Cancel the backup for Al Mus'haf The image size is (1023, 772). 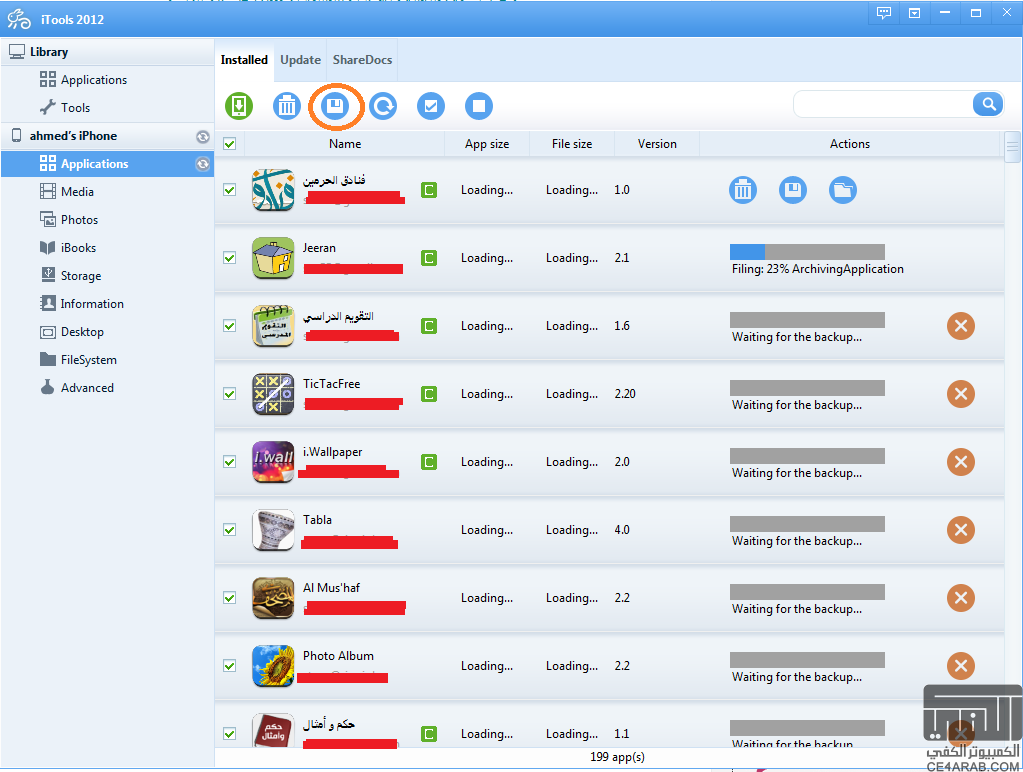tap(960, 598)
